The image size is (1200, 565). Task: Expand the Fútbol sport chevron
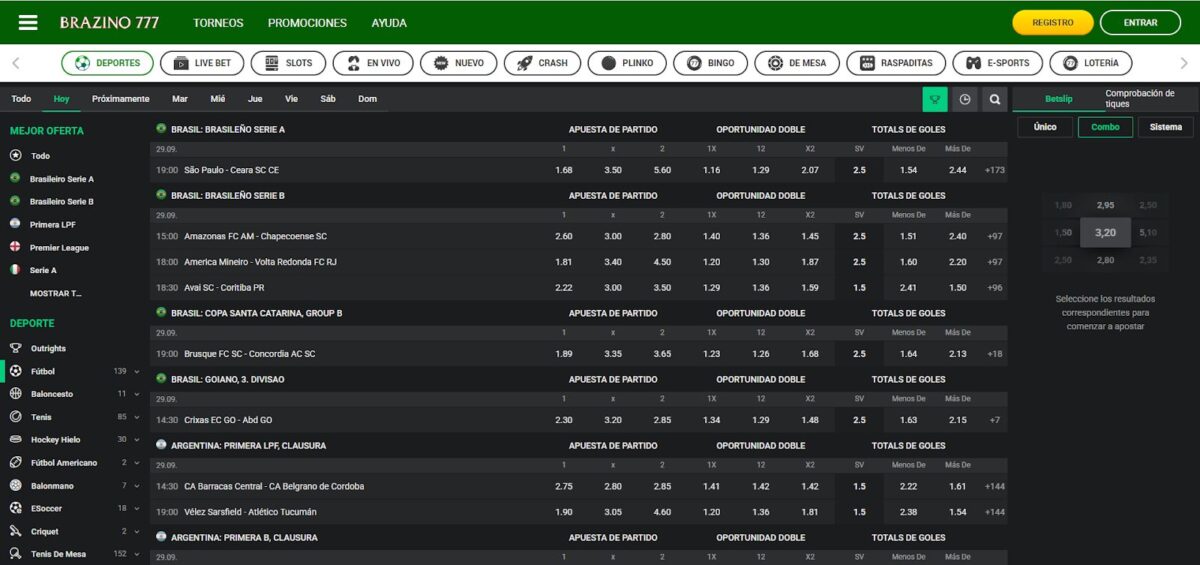coord(137,371)
